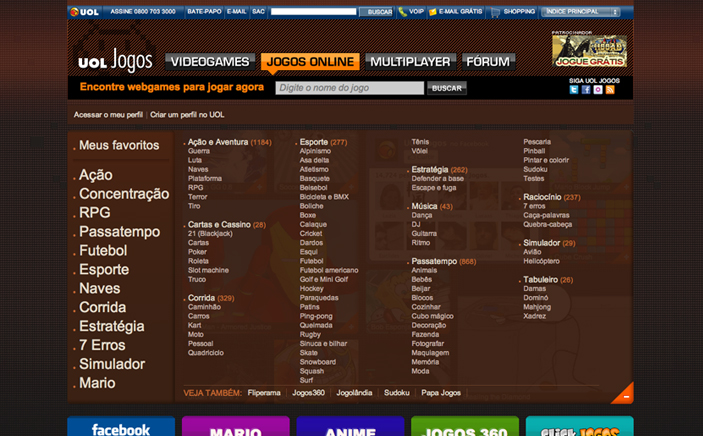This screenshot has height=436, width=703.
Task: Open the Índice Principal dropdown
Action: pos(581,12)
